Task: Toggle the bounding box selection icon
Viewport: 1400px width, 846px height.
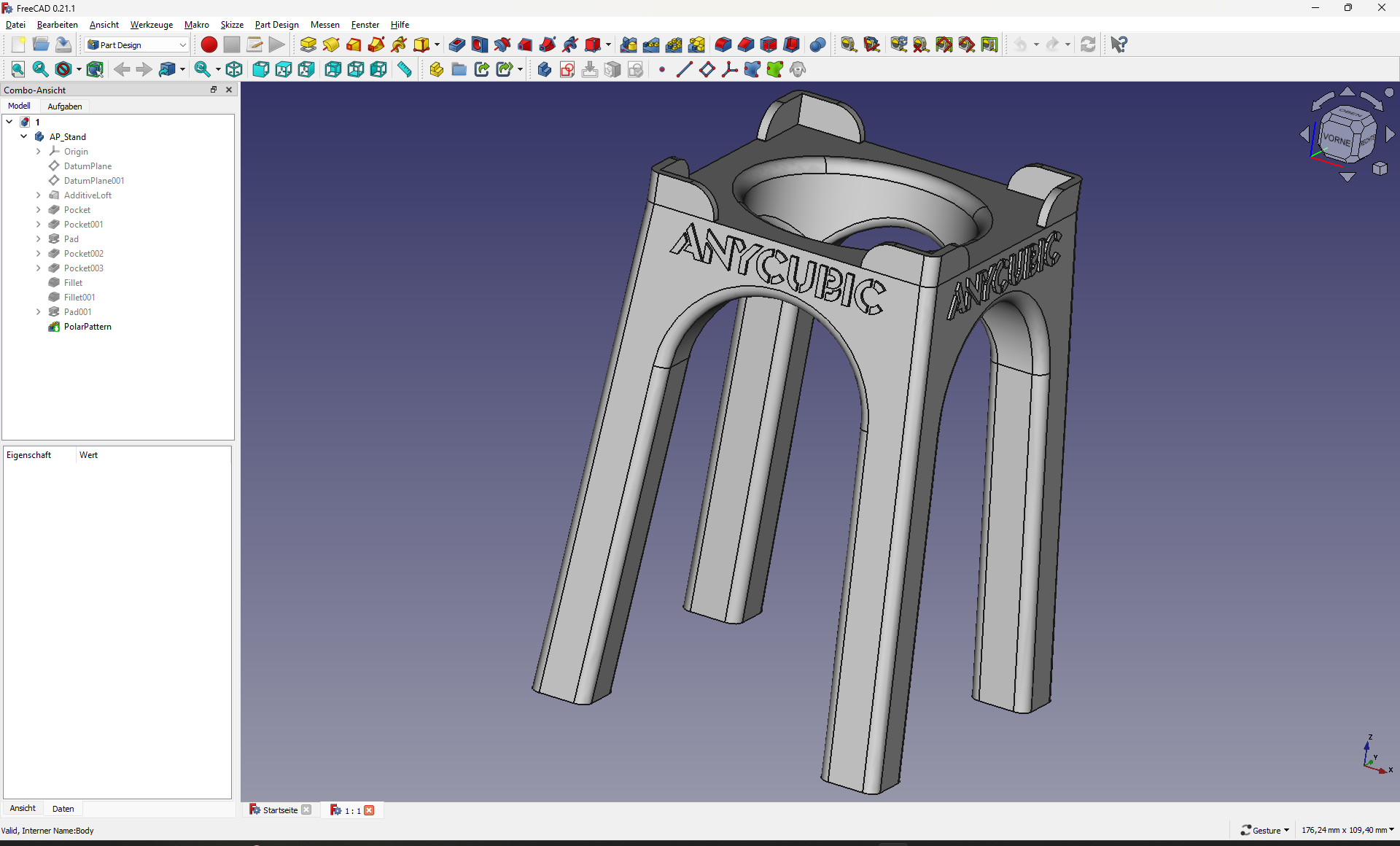Action: coord(95,69)
